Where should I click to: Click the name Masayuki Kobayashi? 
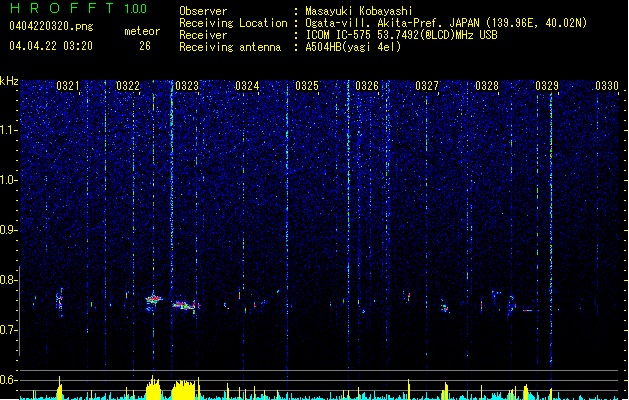click(x=359, y=11)
